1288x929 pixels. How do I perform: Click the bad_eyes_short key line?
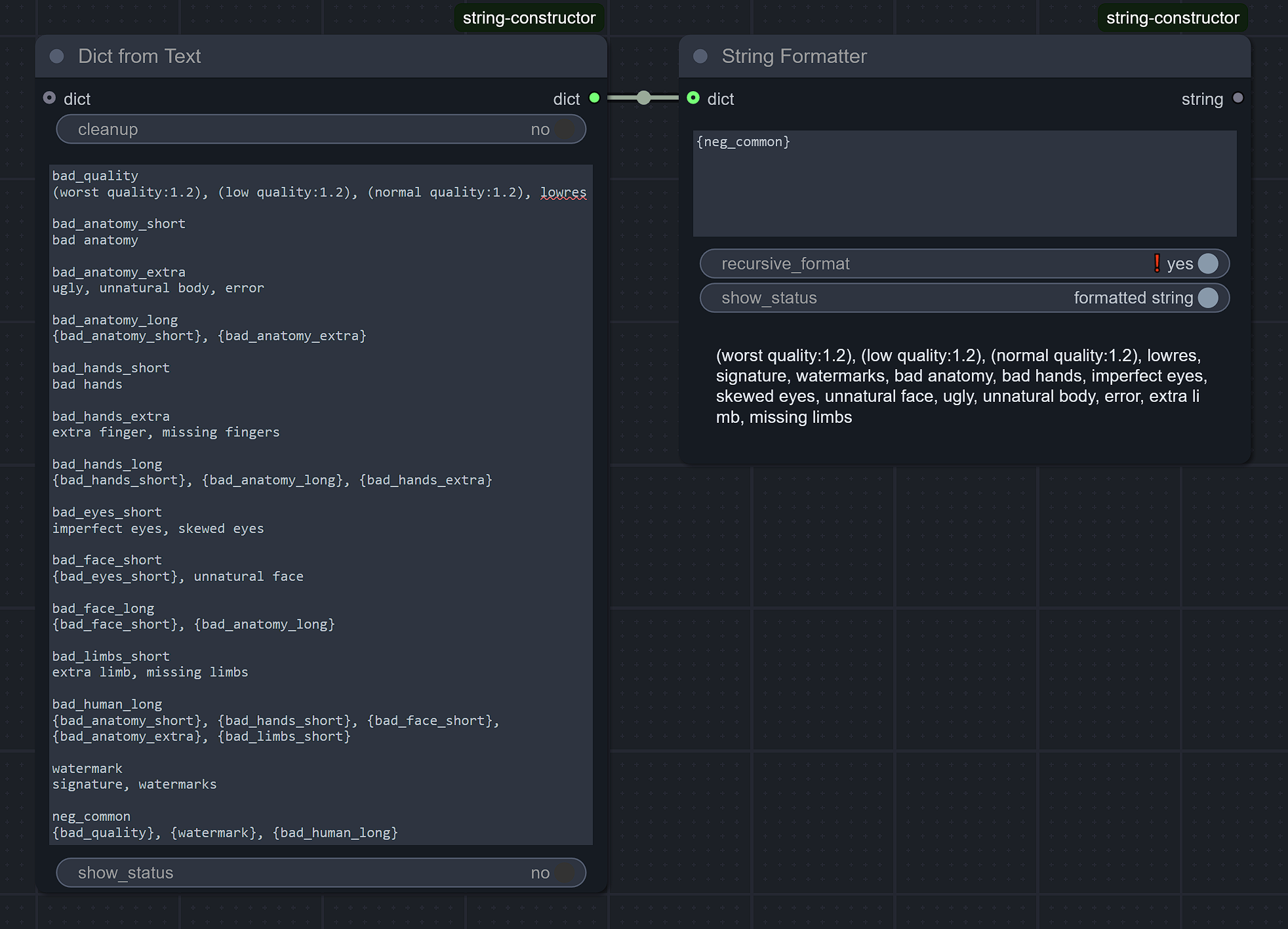[107, 512]
